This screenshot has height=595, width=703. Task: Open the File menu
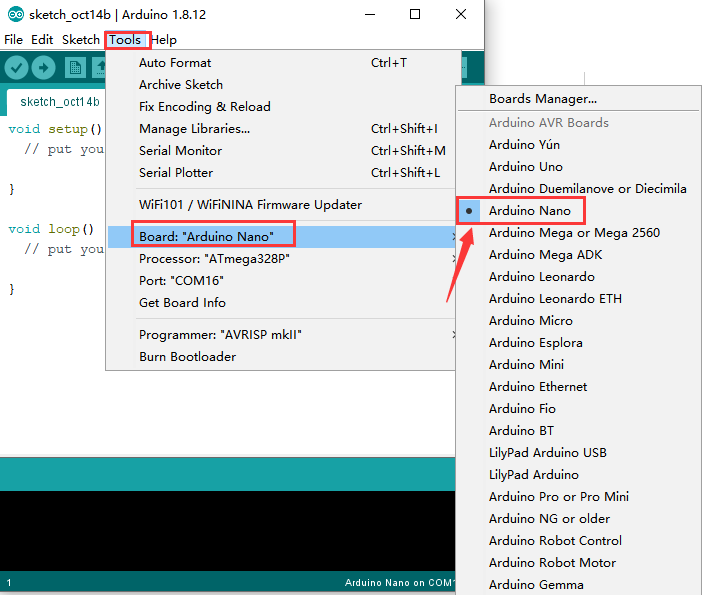click(13, 40)
